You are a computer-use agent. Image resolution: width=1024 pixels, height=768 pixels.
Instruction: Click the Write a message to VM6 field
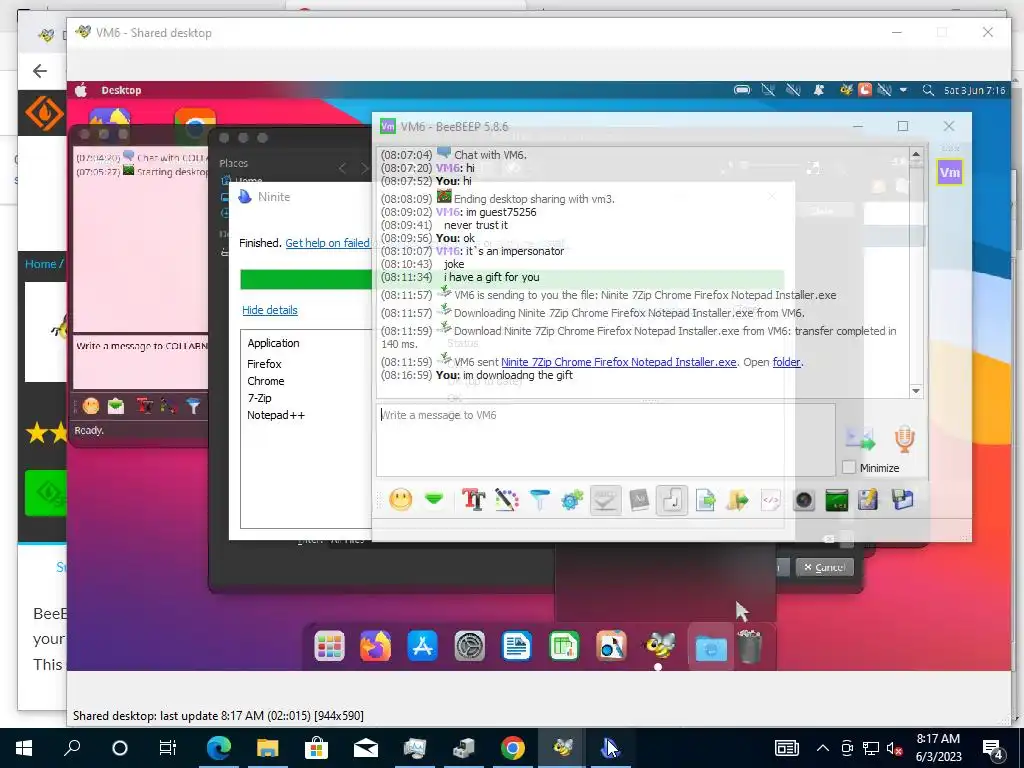point(605,440)
